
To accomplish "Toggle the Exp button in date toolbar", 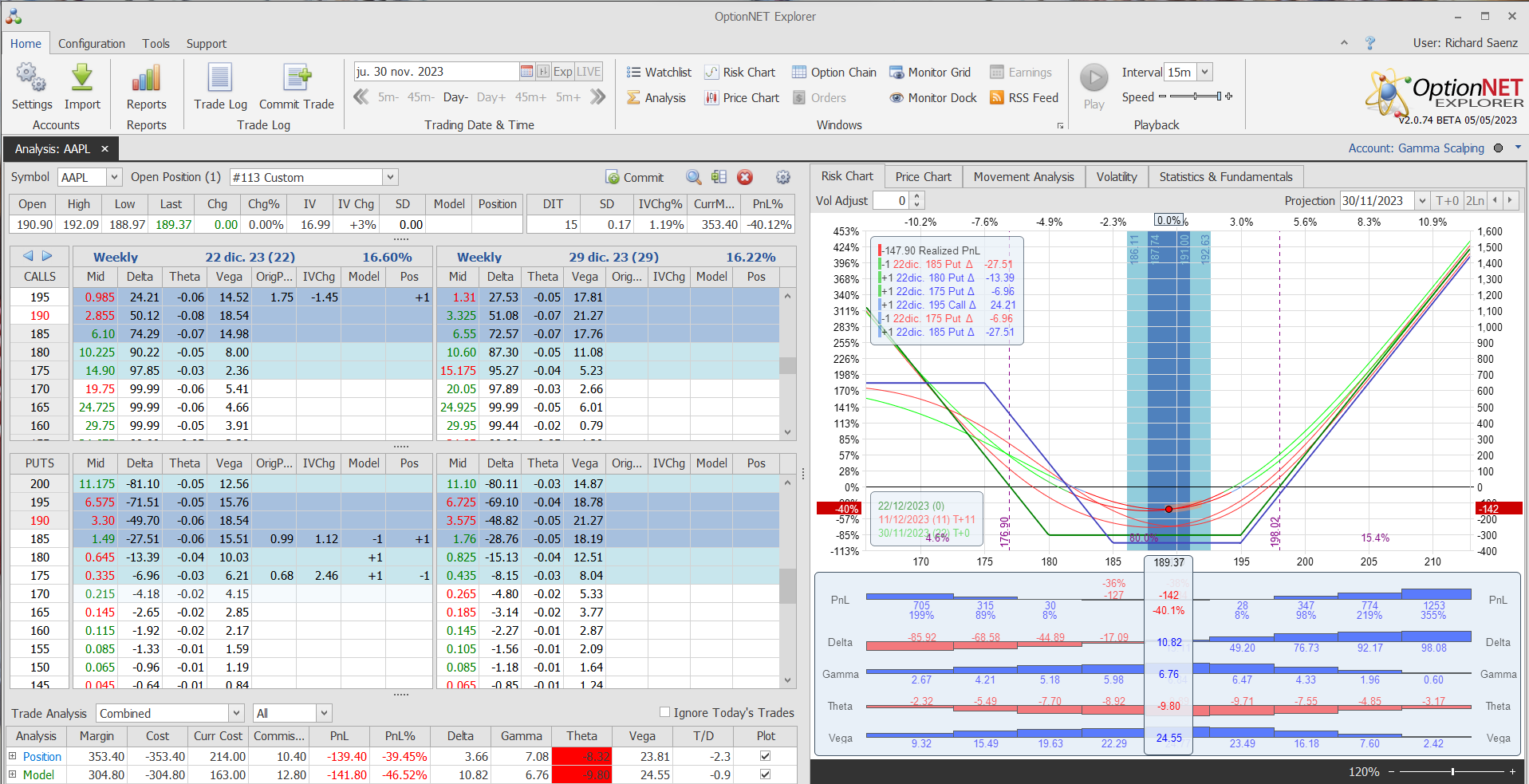I will [x=563, y=72].
